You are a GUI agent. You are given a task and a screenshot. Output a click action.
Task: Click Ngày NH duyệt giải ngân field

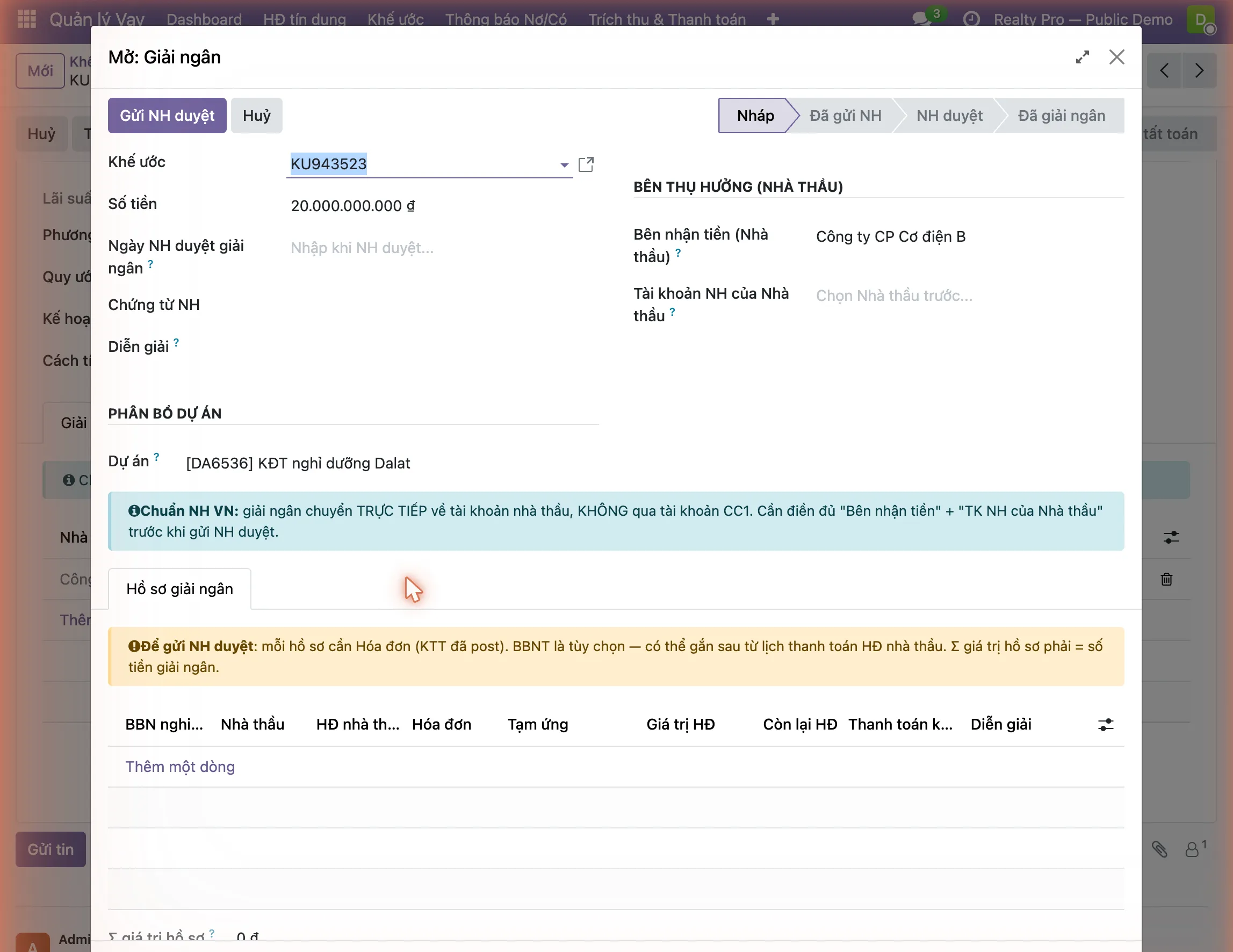click(443, 248)
